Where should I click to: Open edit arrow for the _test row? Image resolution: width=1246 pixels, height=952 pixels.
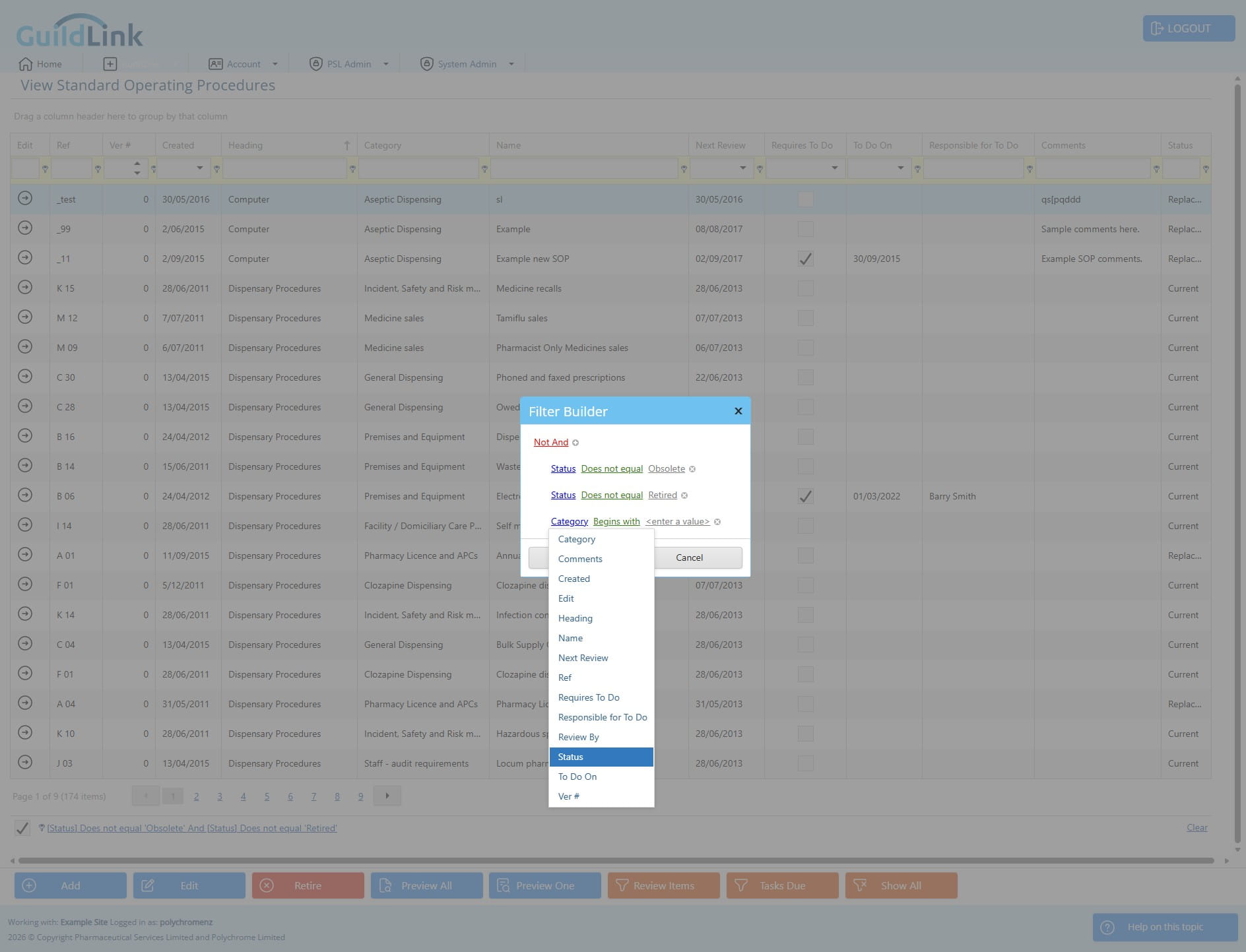tap(25, 198)
